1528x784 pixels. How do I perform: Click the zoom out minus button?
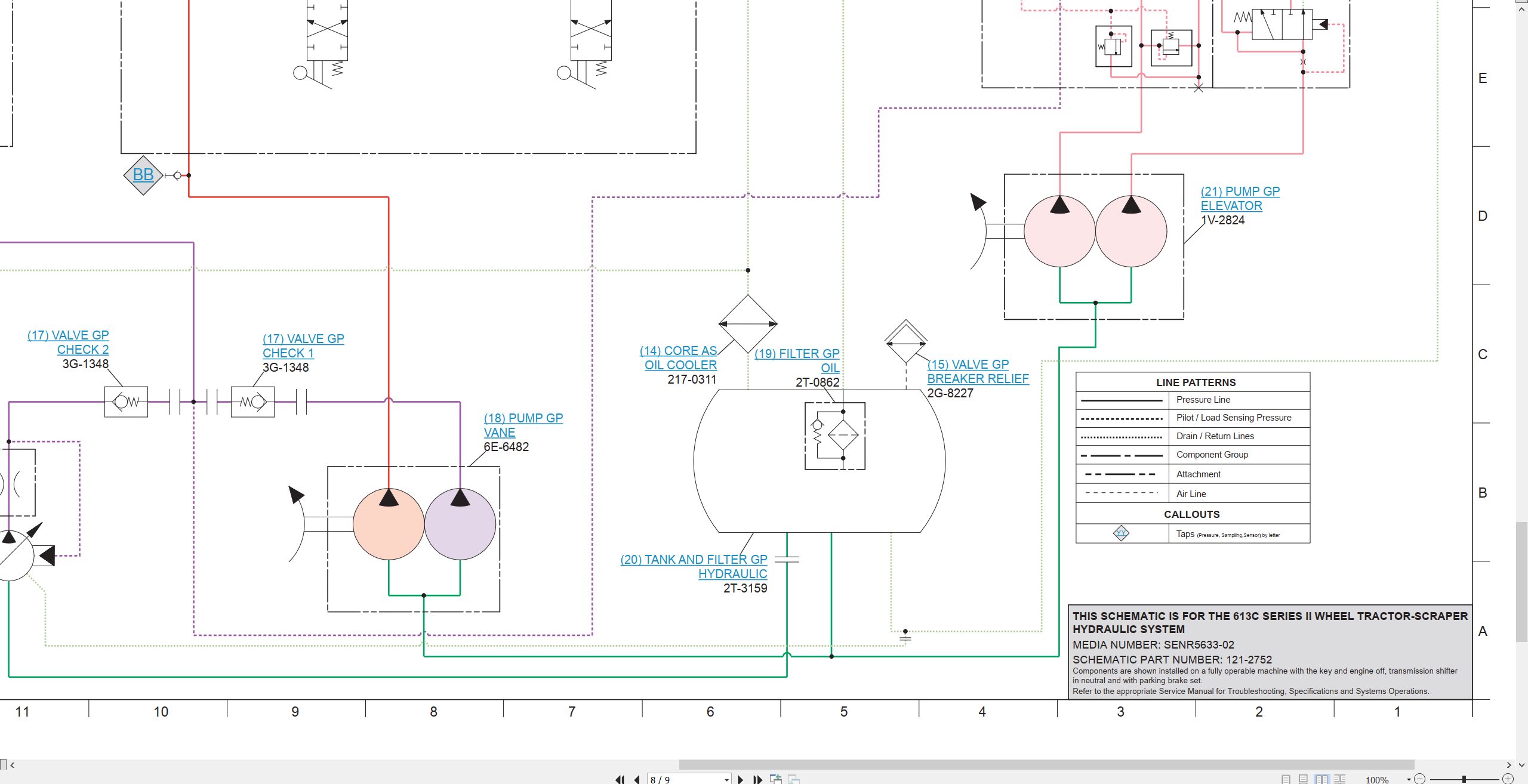pyautogui.click(x=1419, y=779)
